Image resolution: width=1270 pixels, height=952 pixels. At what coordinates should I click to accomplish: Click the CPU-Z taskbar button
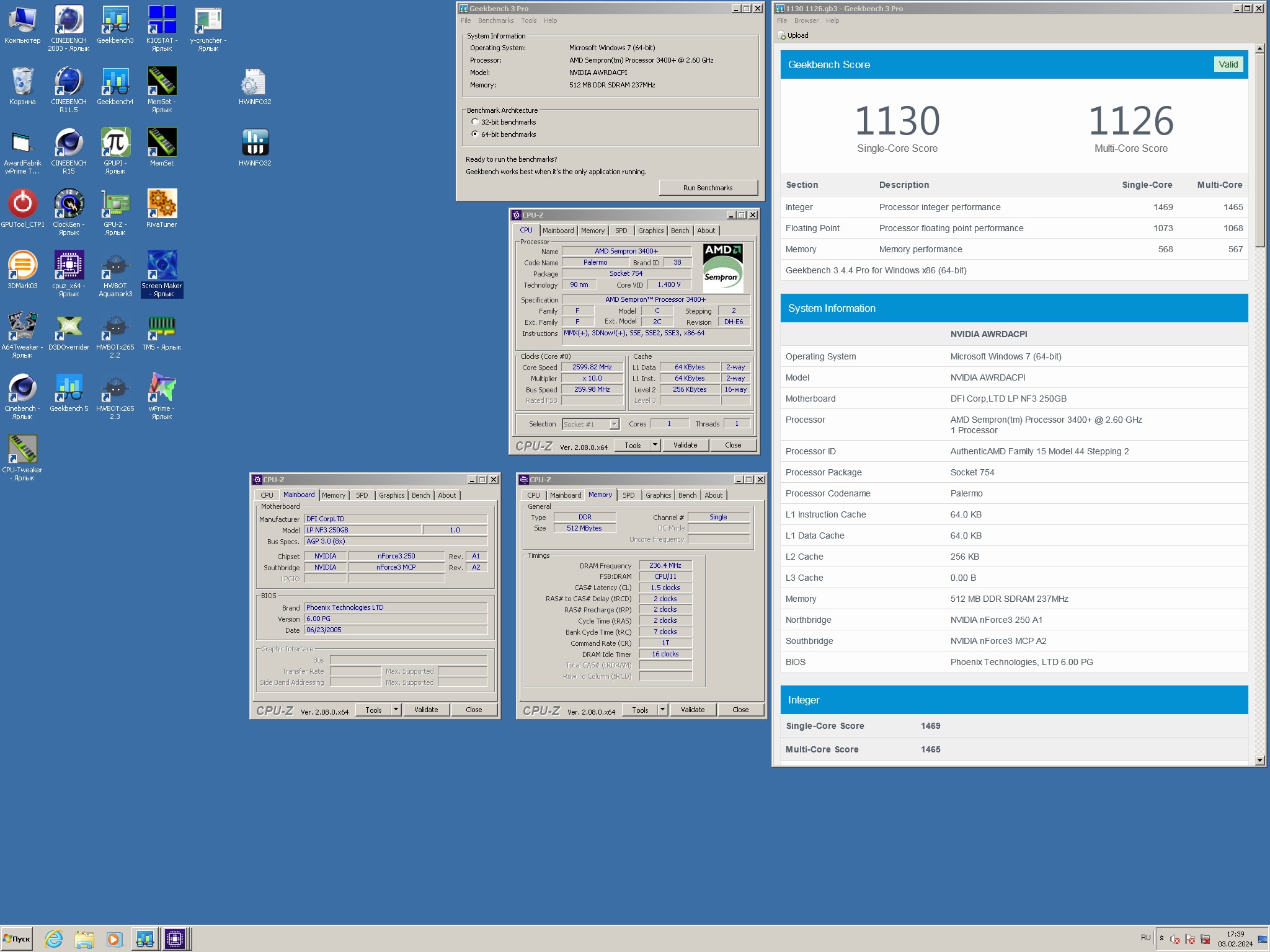(175, 939)
